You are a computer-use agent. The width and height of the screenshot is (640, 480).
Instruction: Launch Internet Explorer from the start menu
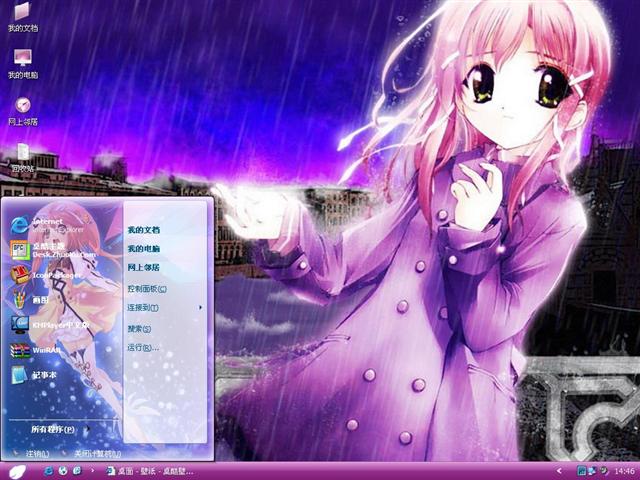(x=48, y=225)
